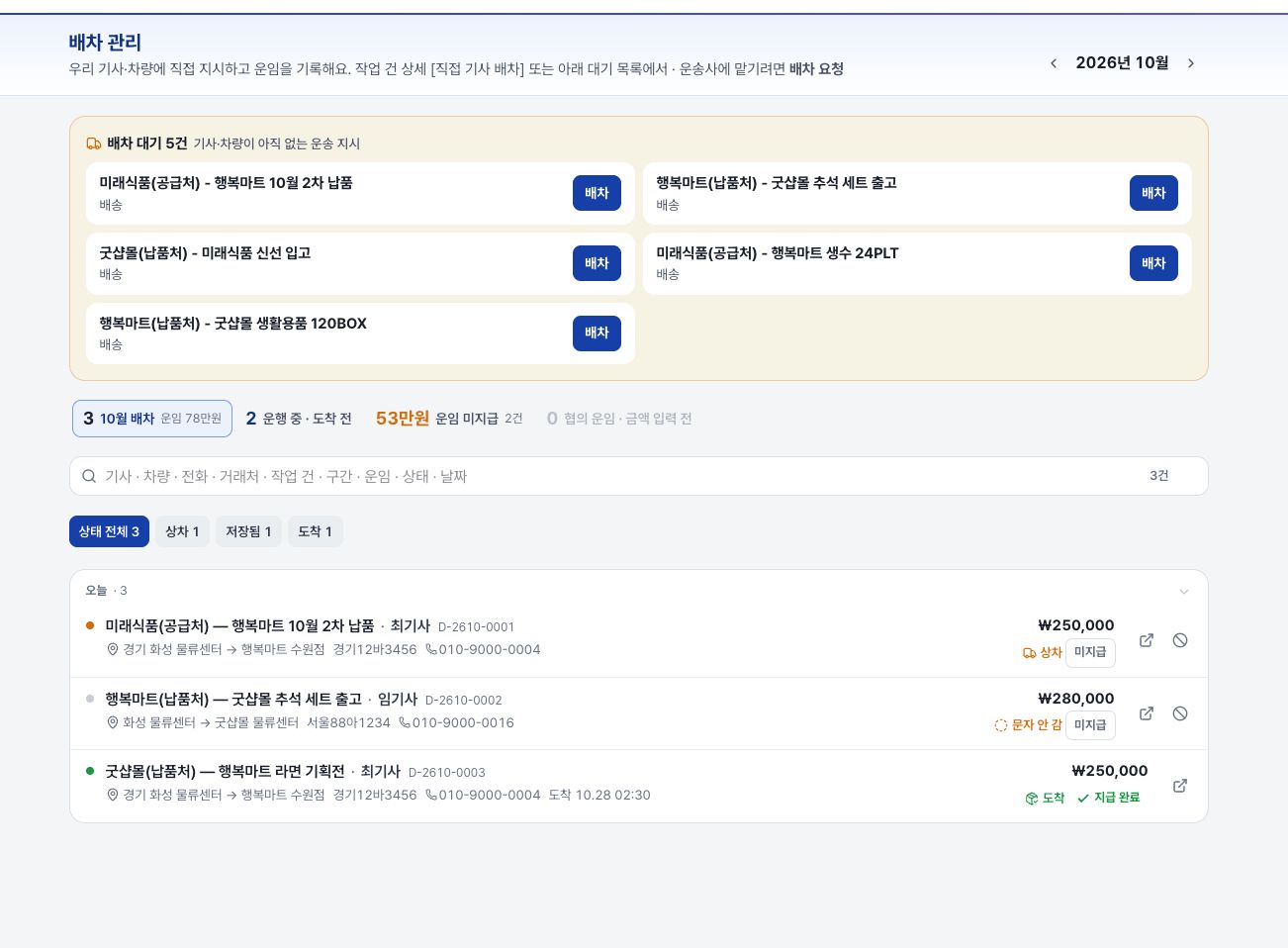This screenshot has width=1288, height=948.
Task: Click 미지급 button on ₩280,000 row
Action: (x=1090, y=725)
